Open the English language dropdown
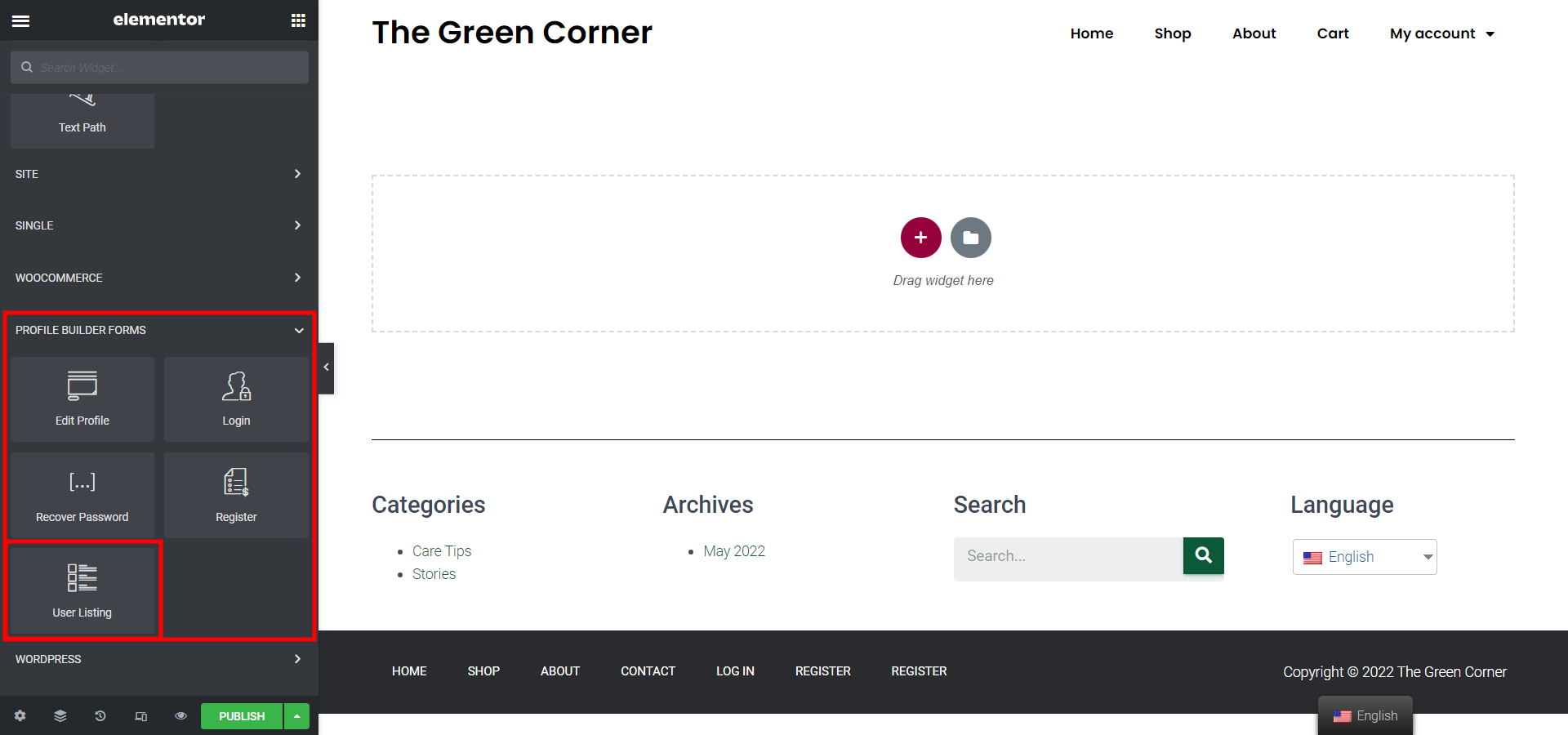Image resolution: width=1568 pixels, height=735 pixels. coord(1365,557)
